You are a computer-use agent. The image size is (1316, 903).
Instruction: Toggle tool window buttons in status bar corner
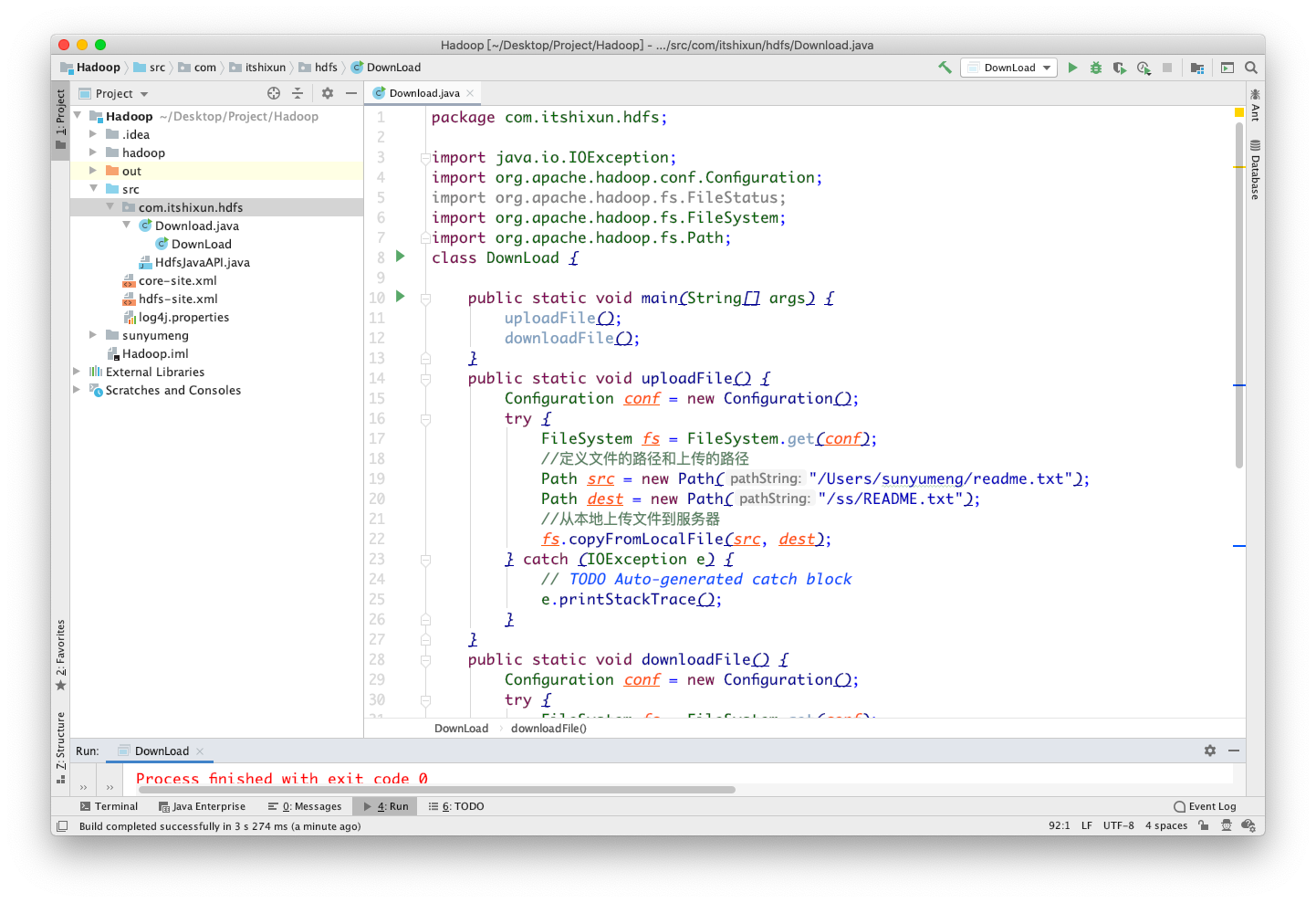62,826
